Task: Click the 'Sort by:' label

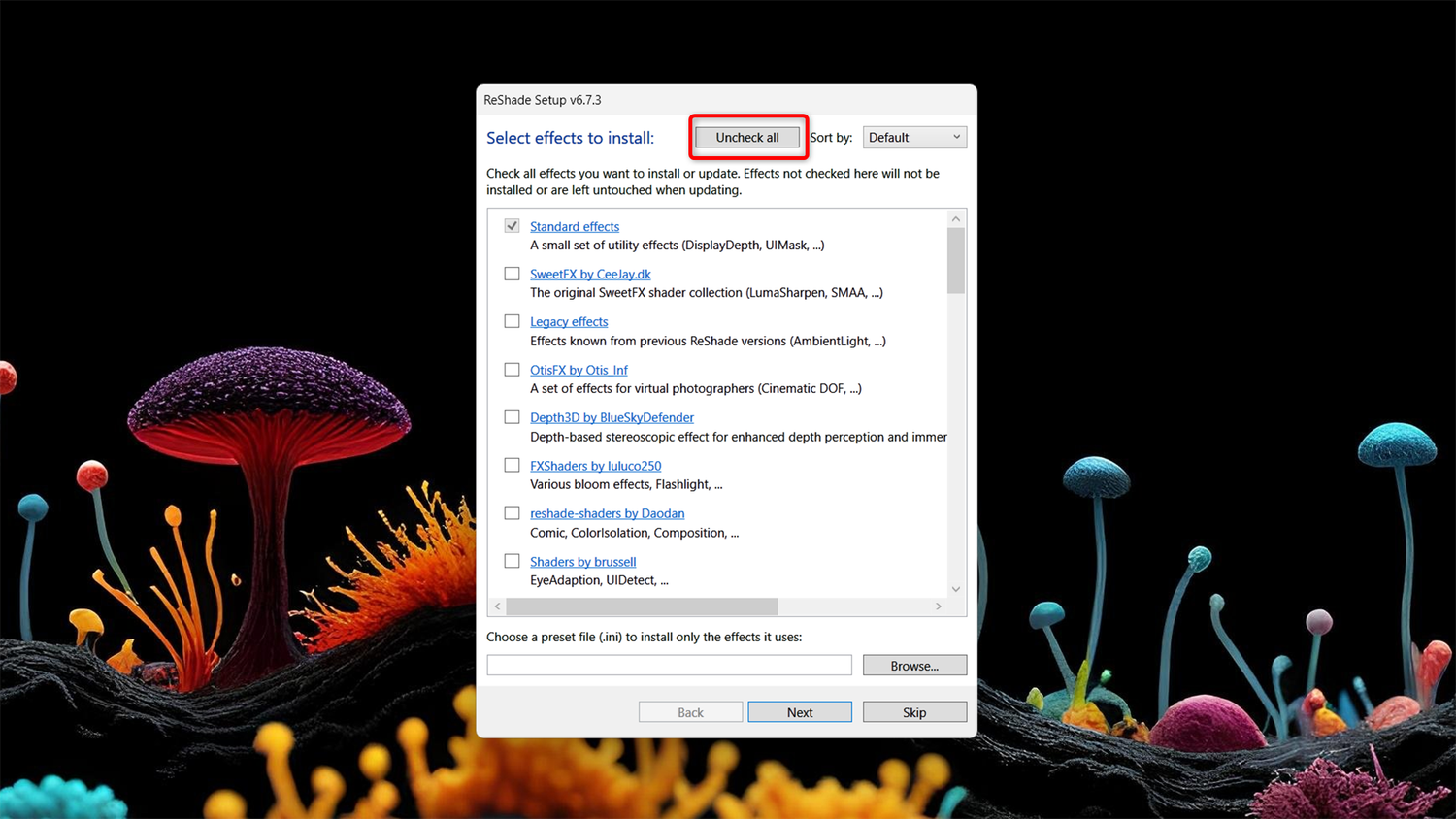Action: point(831,138)
